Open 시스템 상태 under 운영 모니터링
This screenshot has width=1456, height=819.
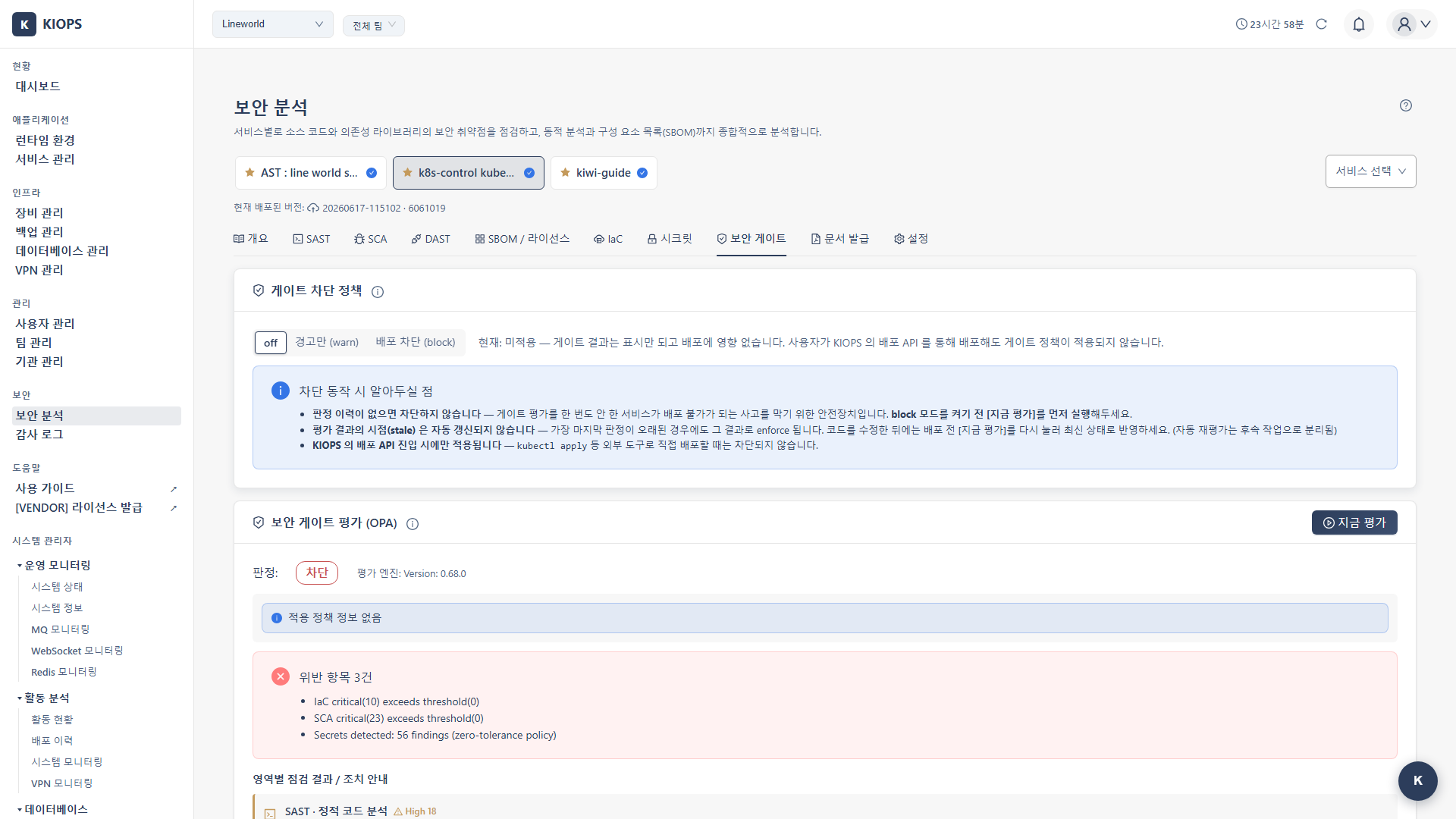(x=57, y=587)
